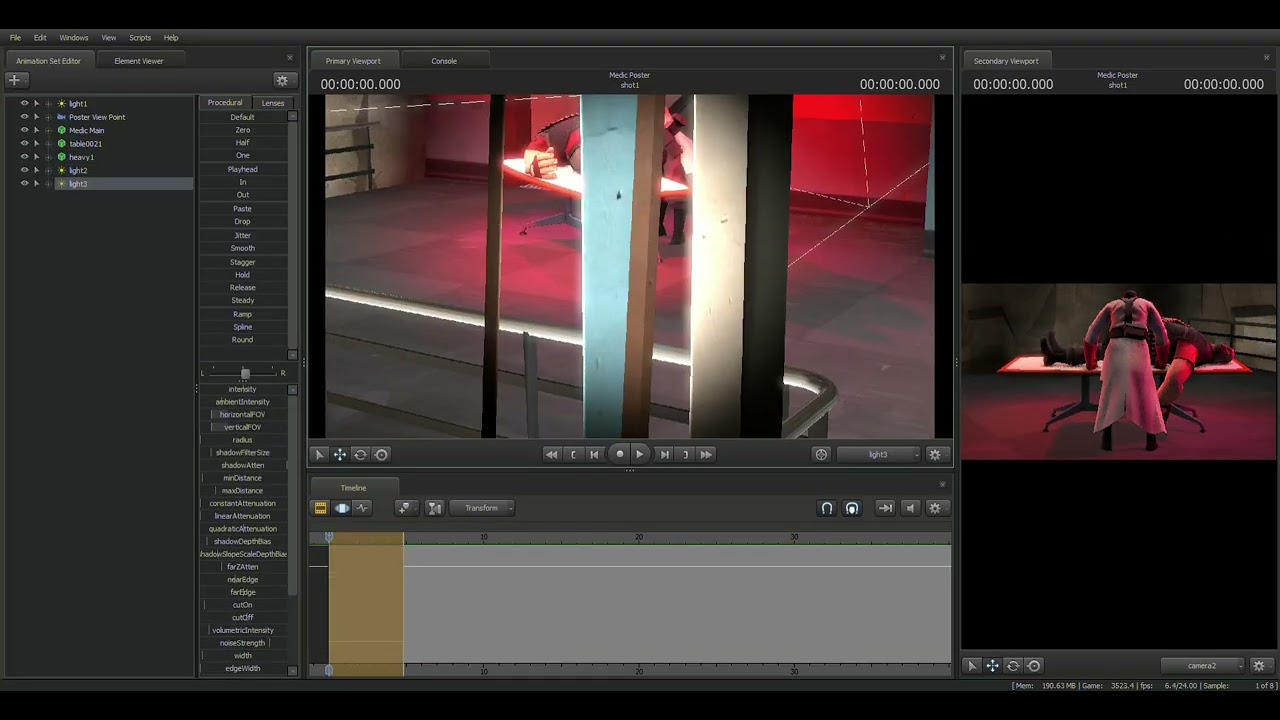1280x720 pixels.
Task: Switch to the Element Viewer tab
Action: click(139, 61)
